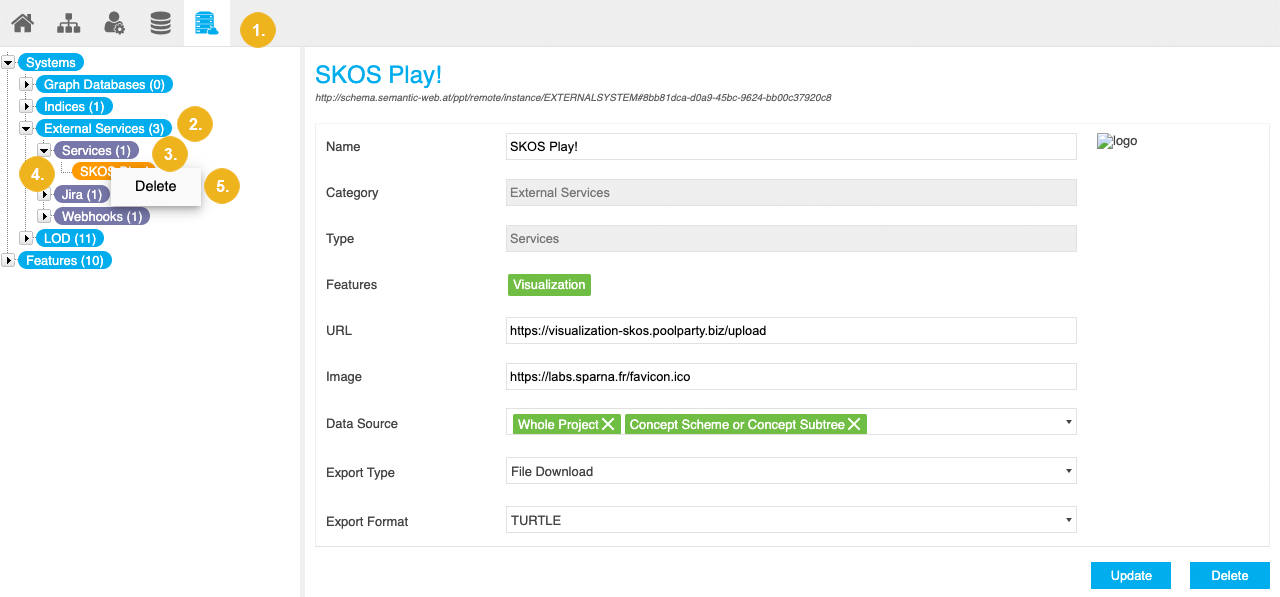Viewport: 1280px width, 597px height.
Task: Choose Delete in the context menu
Action: point(156,186)
